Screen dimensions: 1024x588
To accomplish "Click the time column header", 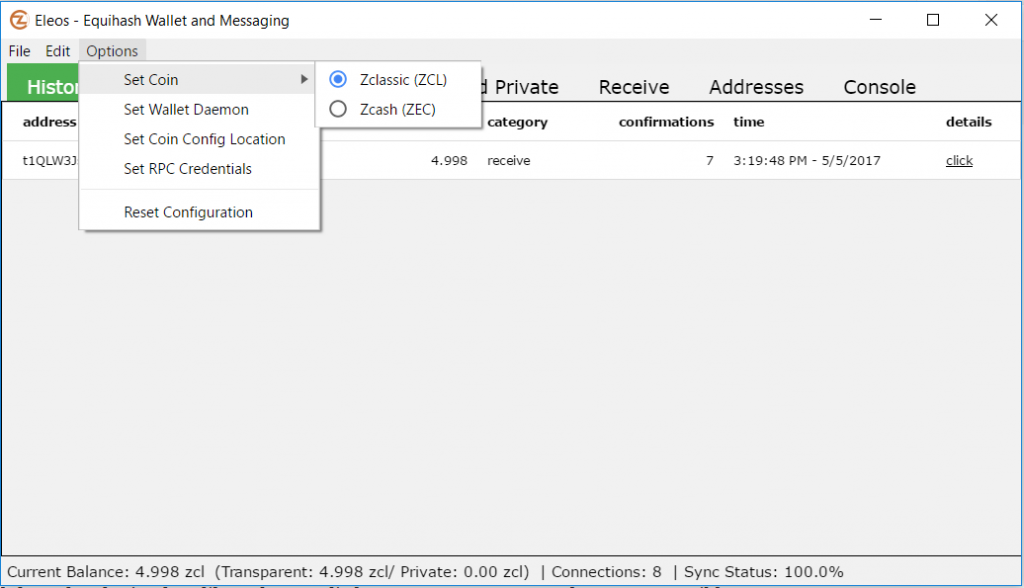I will coord(748,122).
